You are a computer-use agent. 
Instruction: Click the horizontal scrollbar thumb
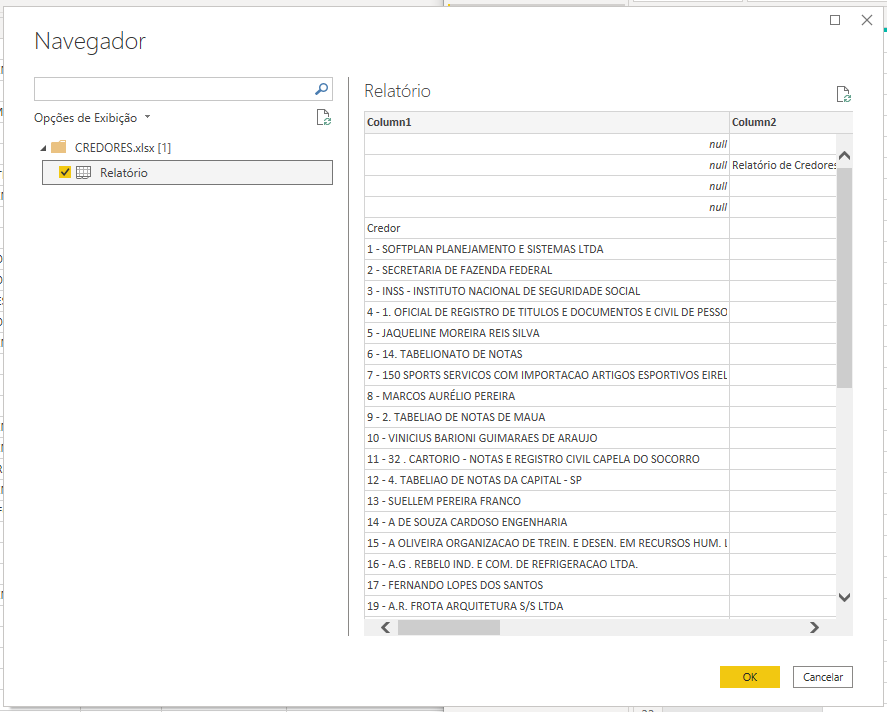click(x=449, y=627)
